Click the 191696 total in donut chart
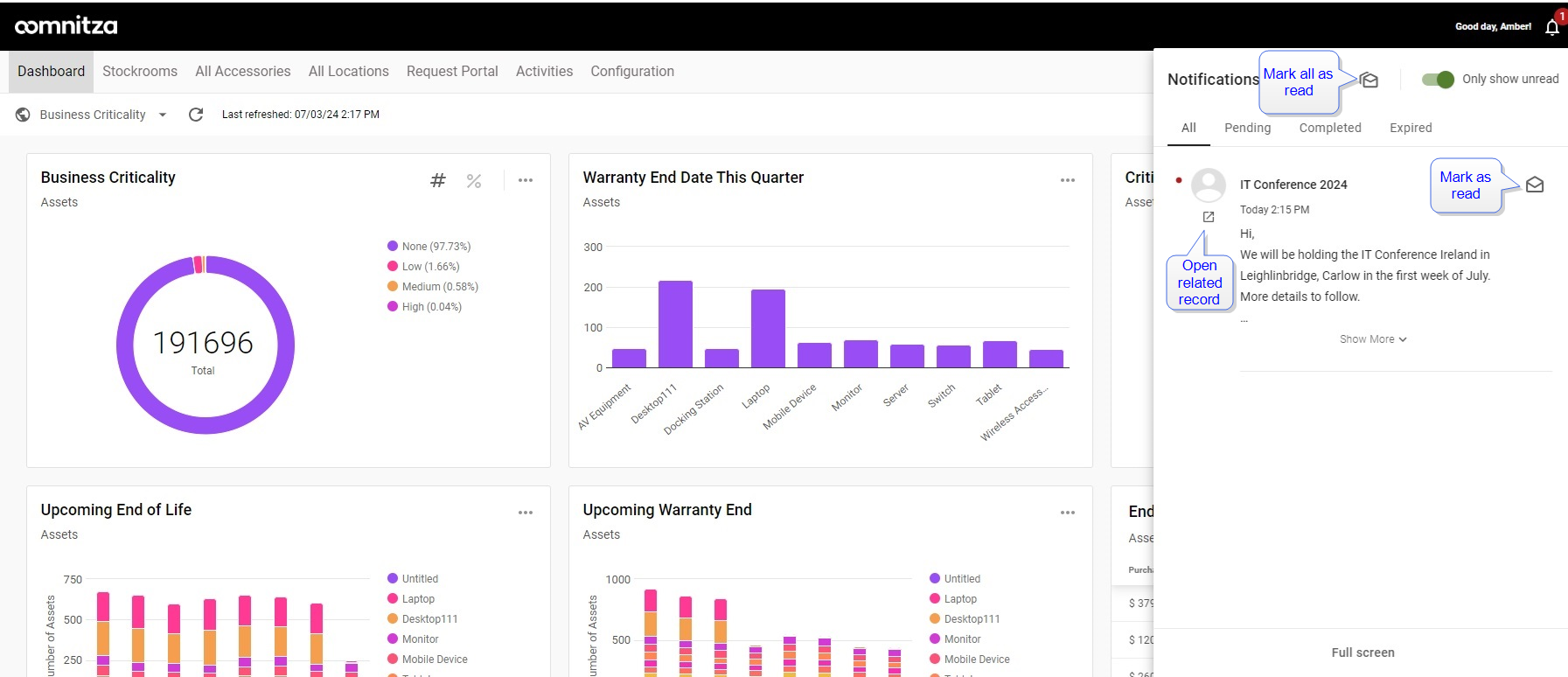Viewport: 1568px width, 677px height. point(203,343)
